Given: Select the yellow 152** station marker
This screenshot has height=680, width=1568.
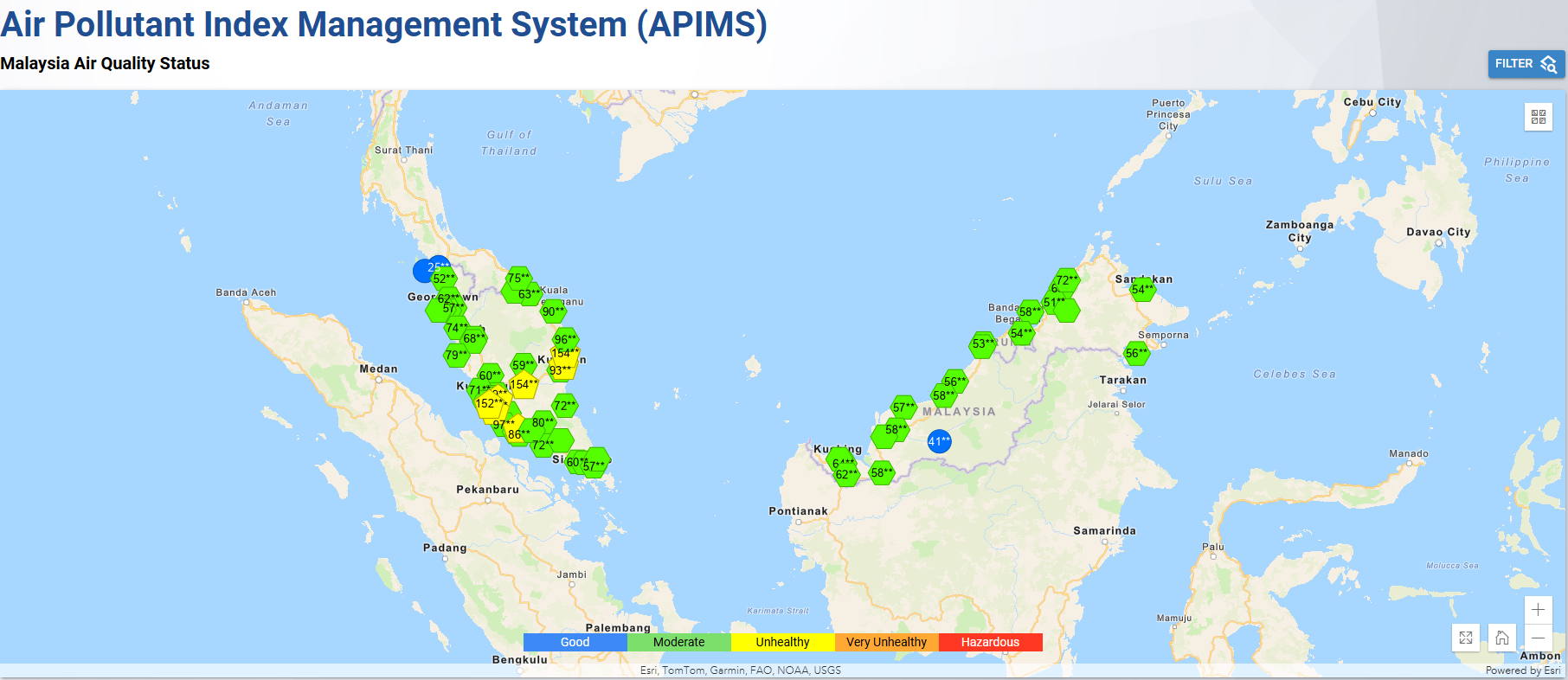Looking at the screenshot, I should tap(487, 403).
